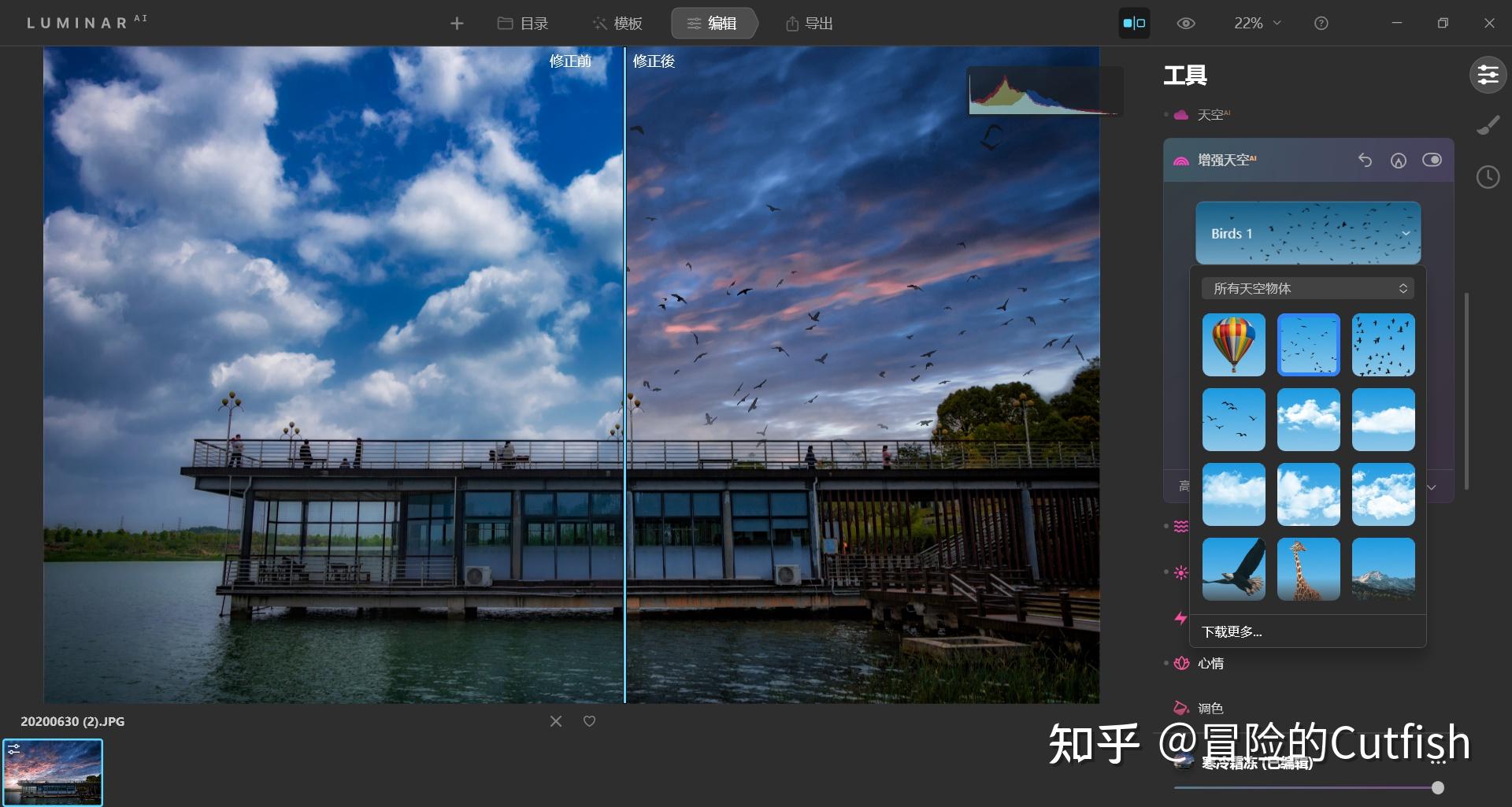Screen dimensions: 1512x807
Task: Open the 22% zoom level dropdown
Action: point(1257,24)
